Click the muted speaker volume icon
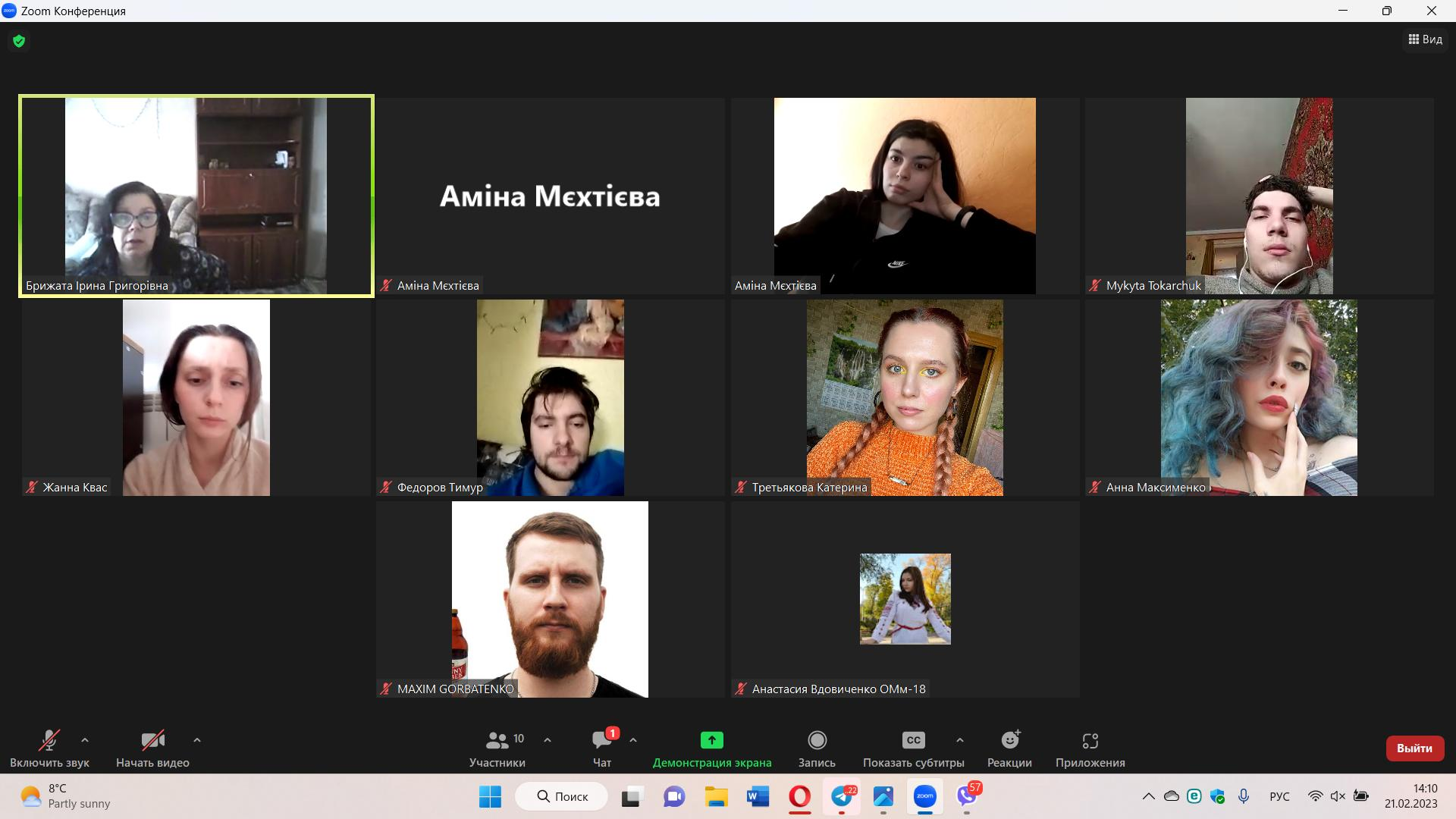Image resolution: width=1456 pixels, height=819 pixels. tap(1338, 796)
